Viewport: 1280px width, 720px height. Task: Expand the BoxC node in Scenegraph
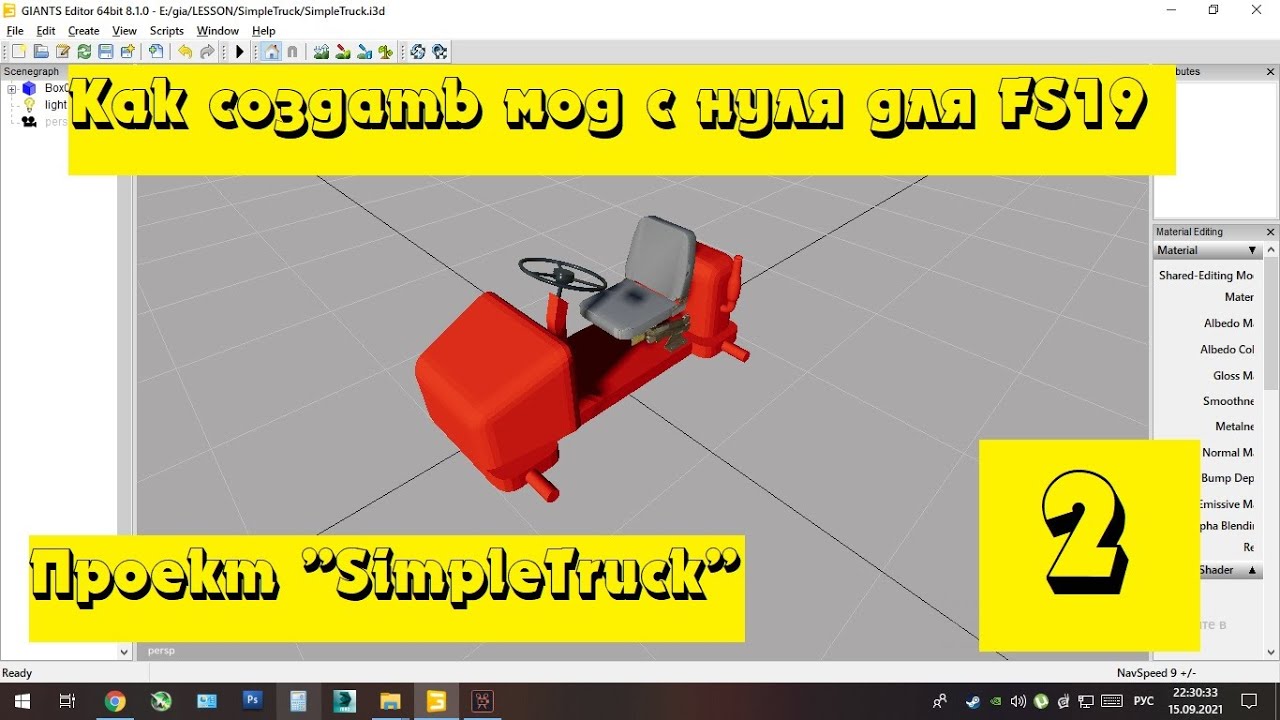click(11, 88)
